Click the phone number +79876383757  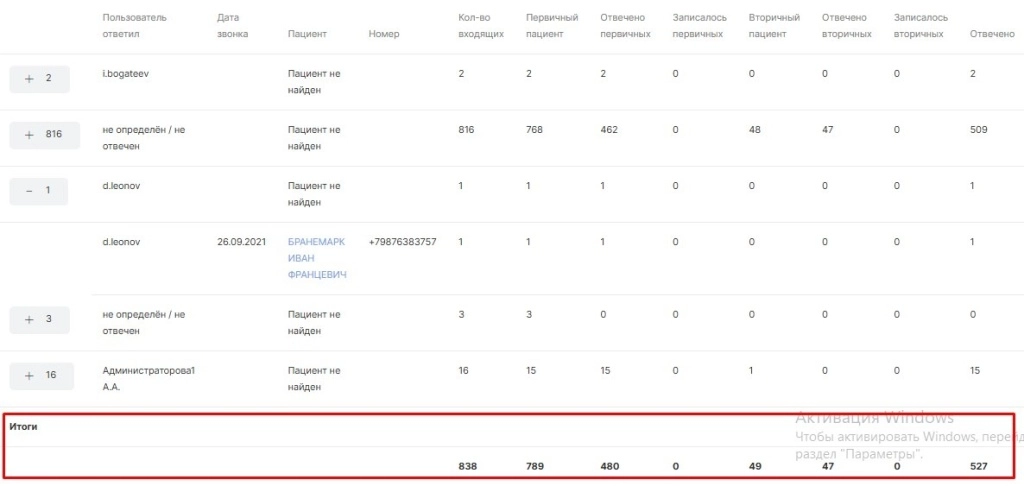402,242
